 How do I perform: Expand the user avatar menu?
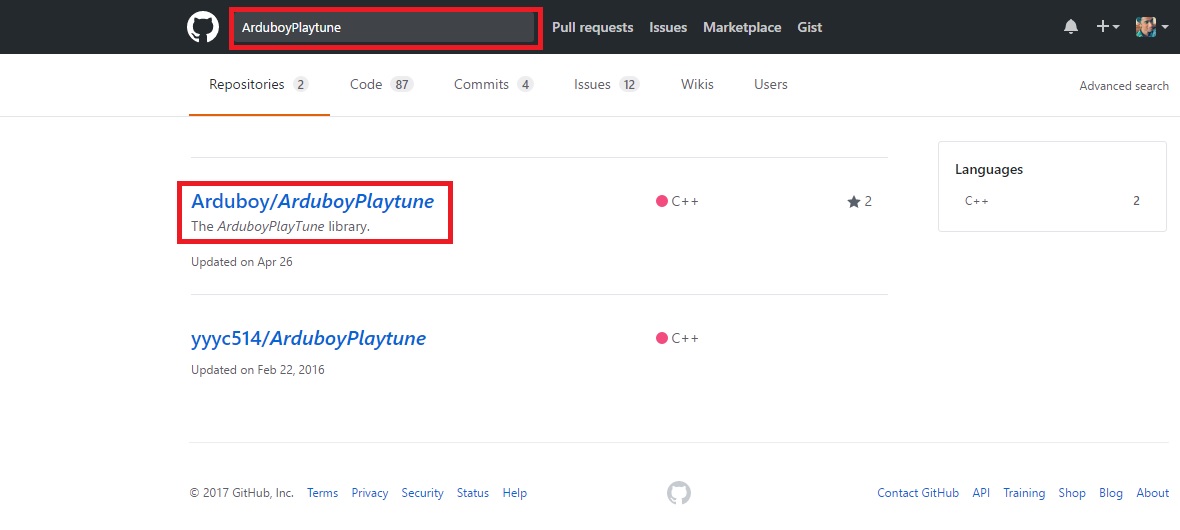tap(1152, 27)
